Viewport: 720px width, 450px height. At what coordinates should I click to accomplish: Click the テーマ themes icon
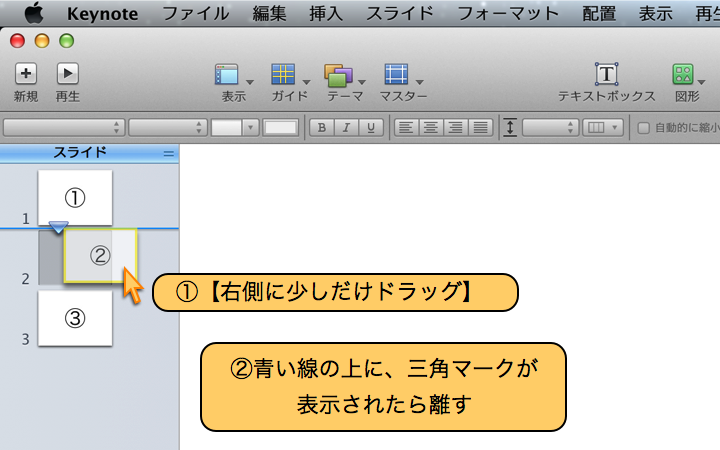click(338, 75)
